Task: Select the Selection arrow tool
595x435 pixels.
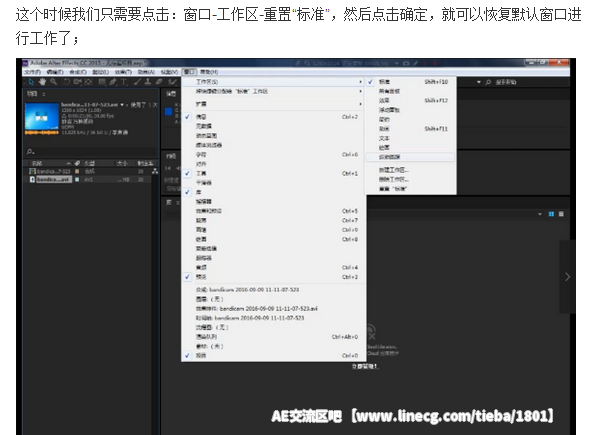Action: click(31, 82)
